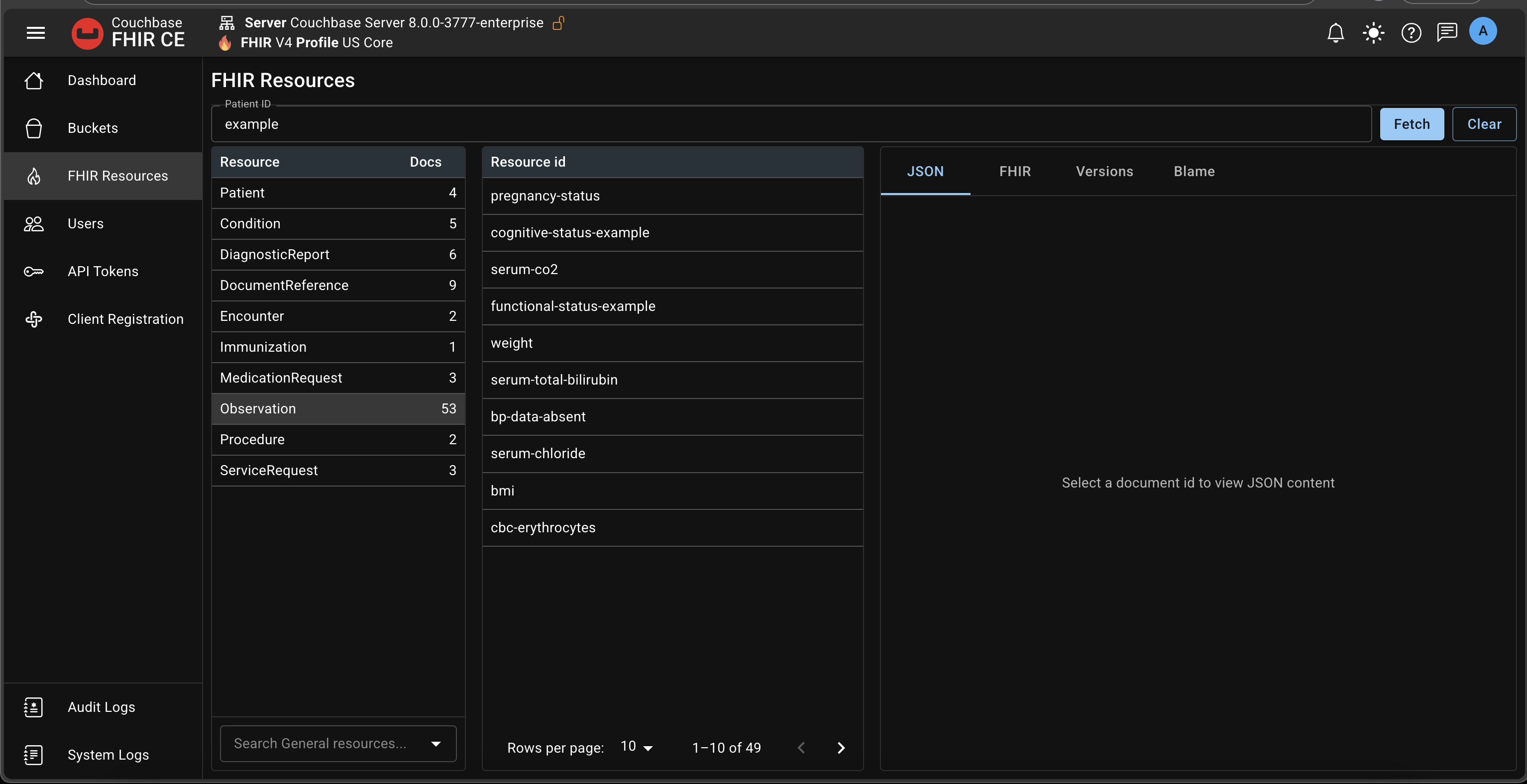1527x784 pixels.
Task: Go to API Tokens page
Action: 103,272
